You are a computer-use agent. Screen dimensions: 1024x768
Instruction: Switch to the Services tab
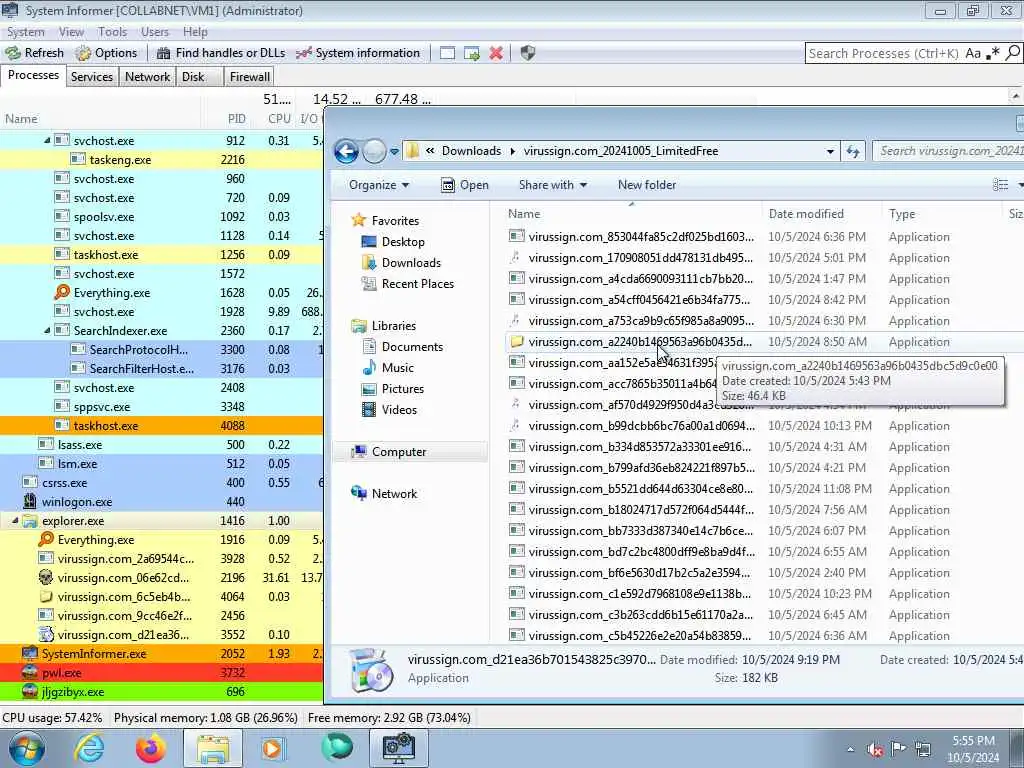[91, 77]
